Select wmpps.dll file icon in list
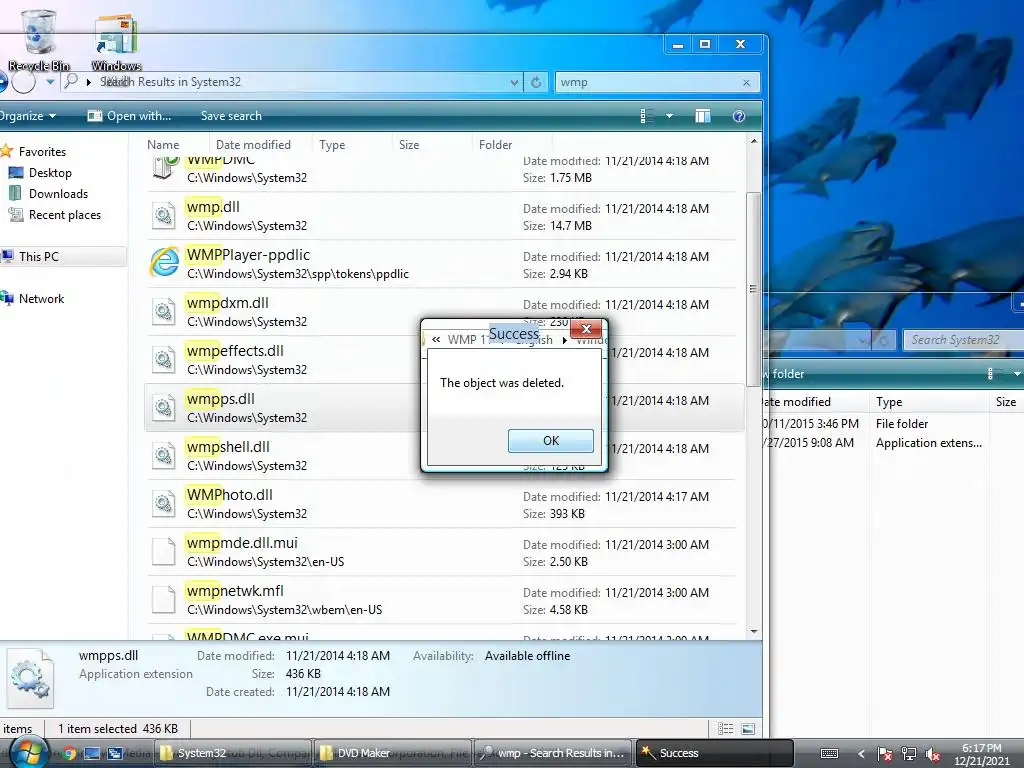The image size is (1024, 768). (x=163, y=408)
